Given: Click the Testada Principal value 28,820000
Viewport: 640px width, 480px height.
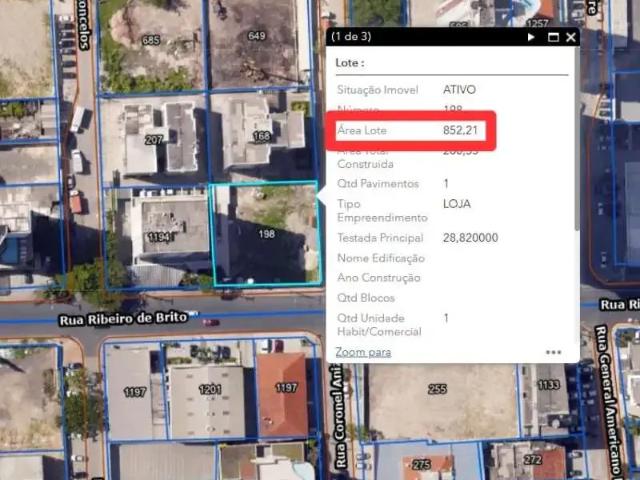Looking at the screenshot, I should click(x=470, y=238).
